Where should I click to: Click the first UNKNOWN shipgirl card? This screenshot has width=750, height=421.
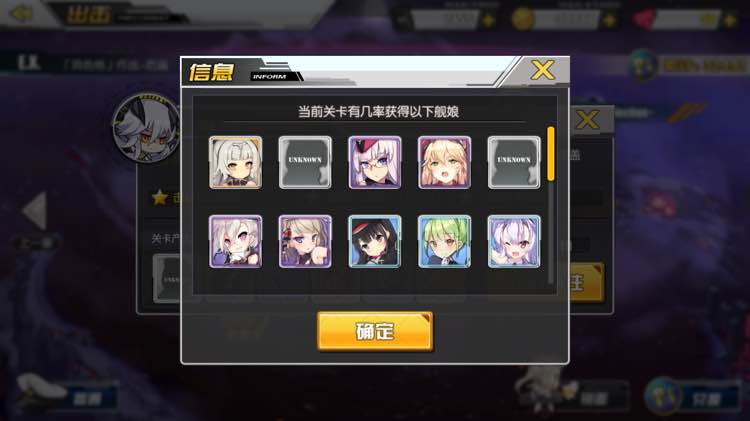[x=305, y=162]
